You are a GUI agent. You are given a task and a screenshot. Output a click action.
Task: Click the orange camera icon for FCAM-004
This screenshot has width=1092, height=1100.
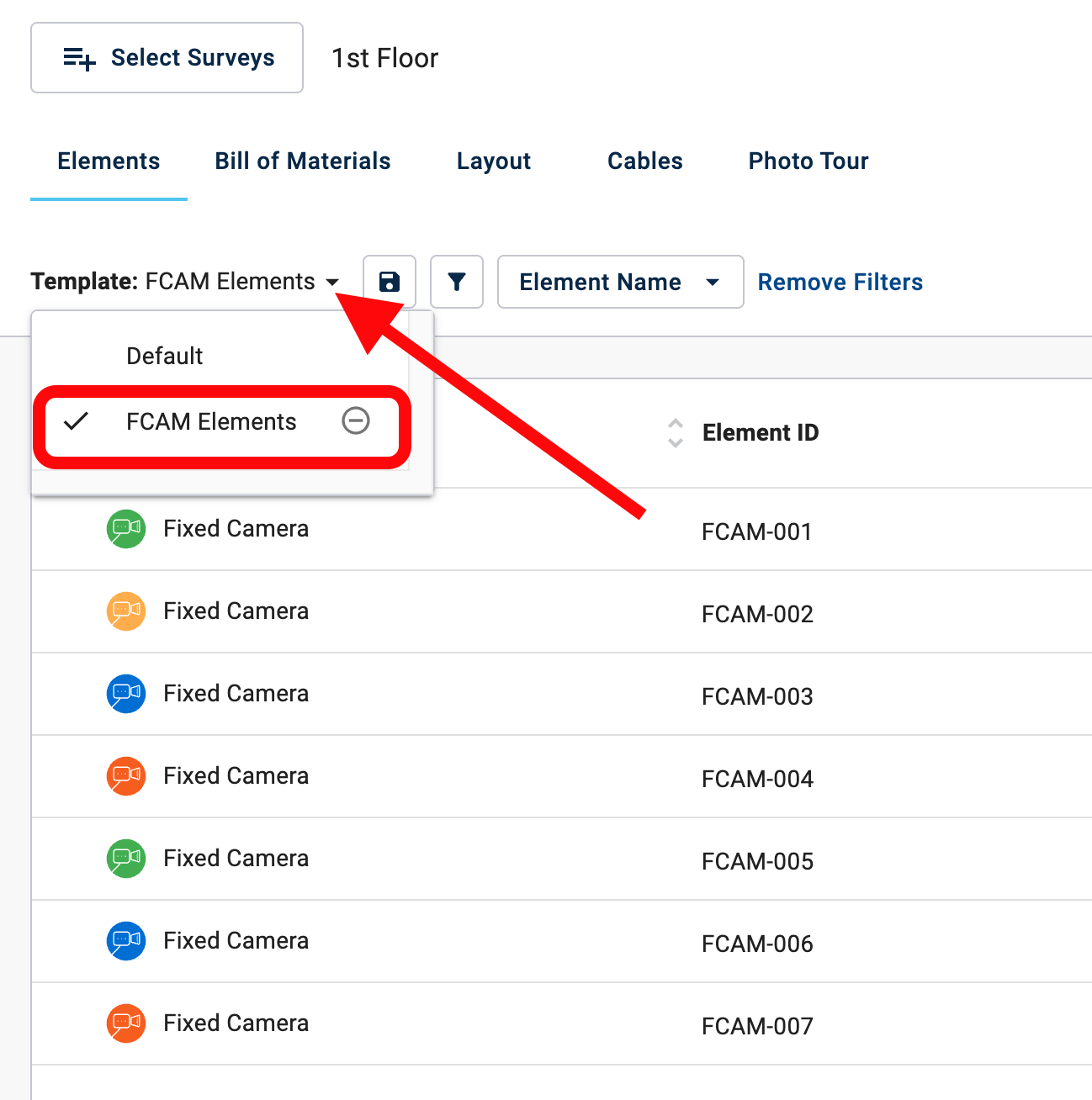point(126,776)
